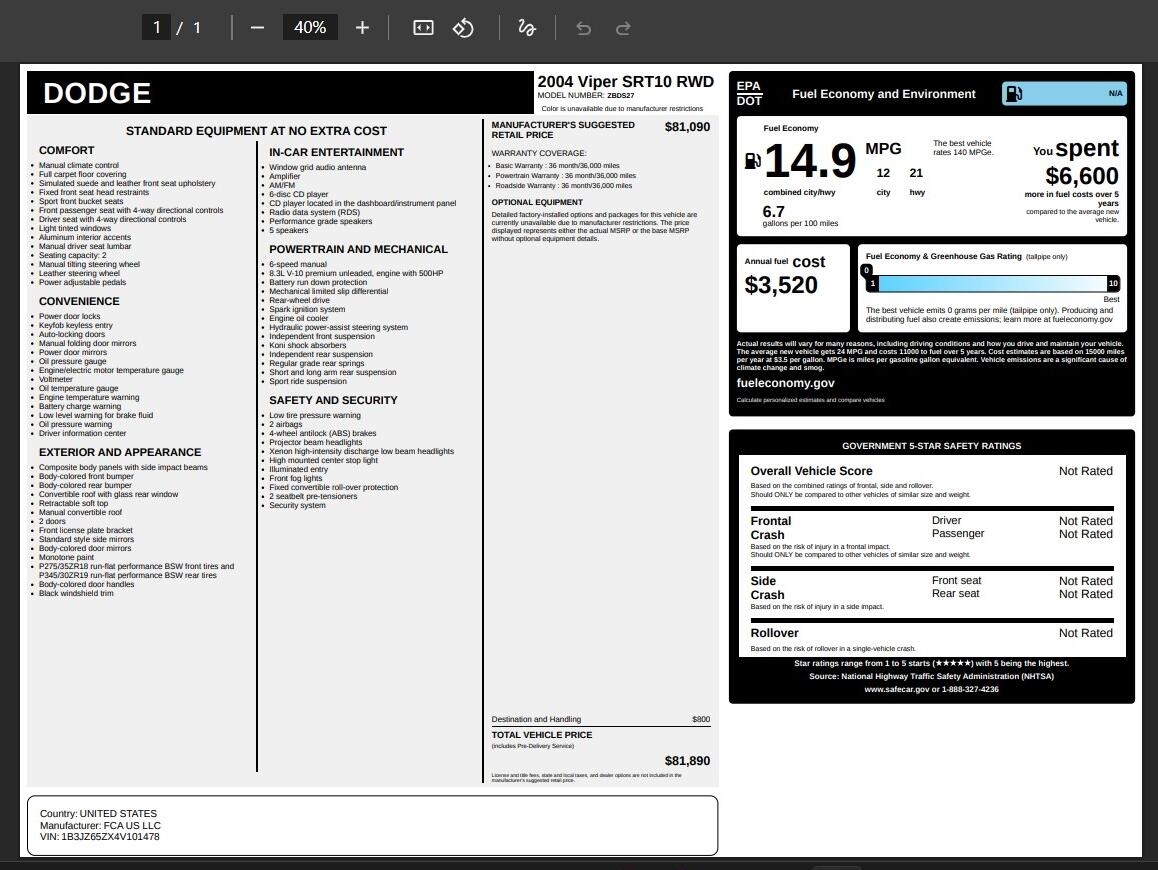Click the Overall Vehicle Score heading

pyautogui.click(x=811, y=471)
